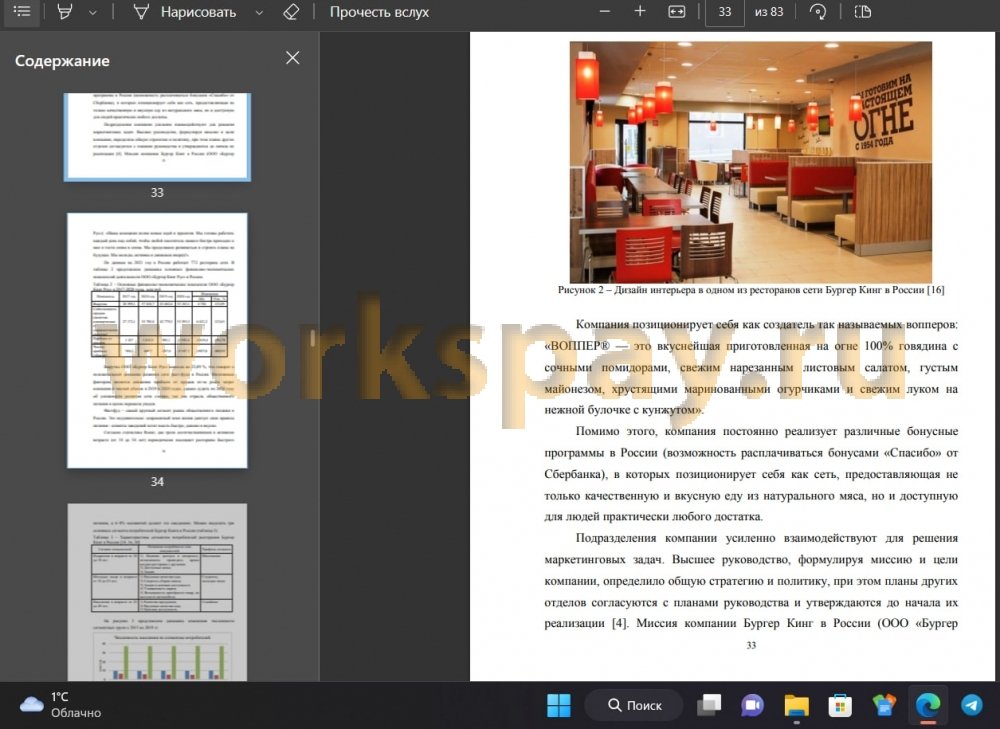Toggle the table of contents sidebar icon

22,11
